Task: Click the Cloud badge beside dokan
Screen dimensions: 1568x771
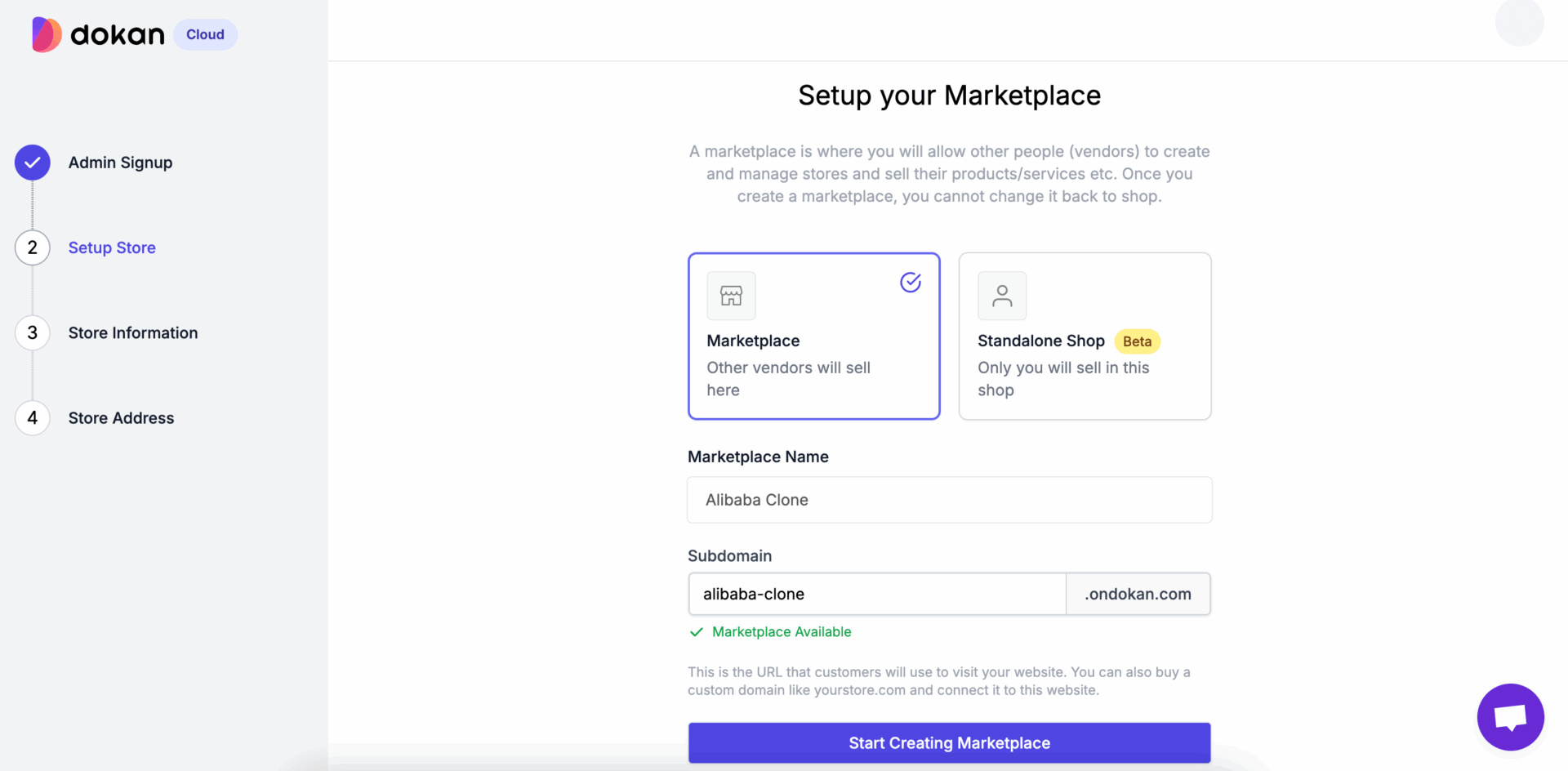Action: [205, 34]
